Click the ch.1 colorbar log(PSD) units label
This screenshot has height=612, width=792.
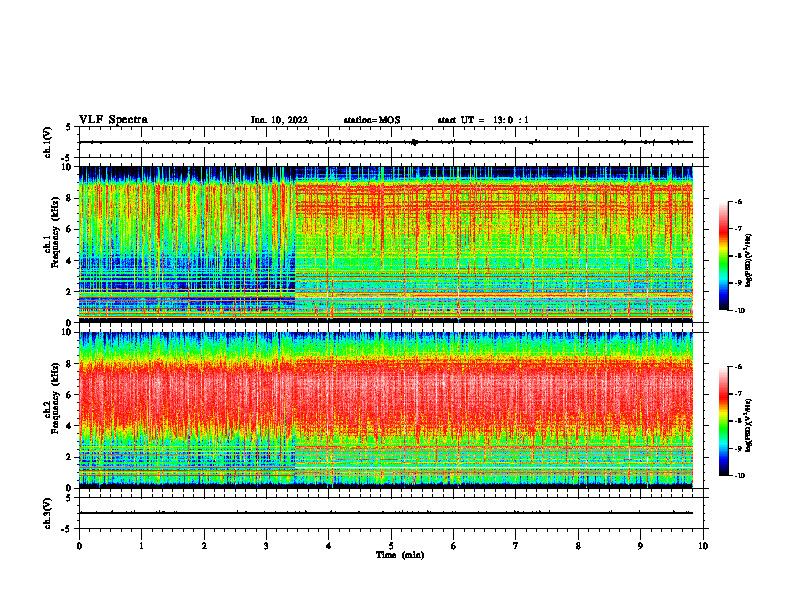pos(749,260)
